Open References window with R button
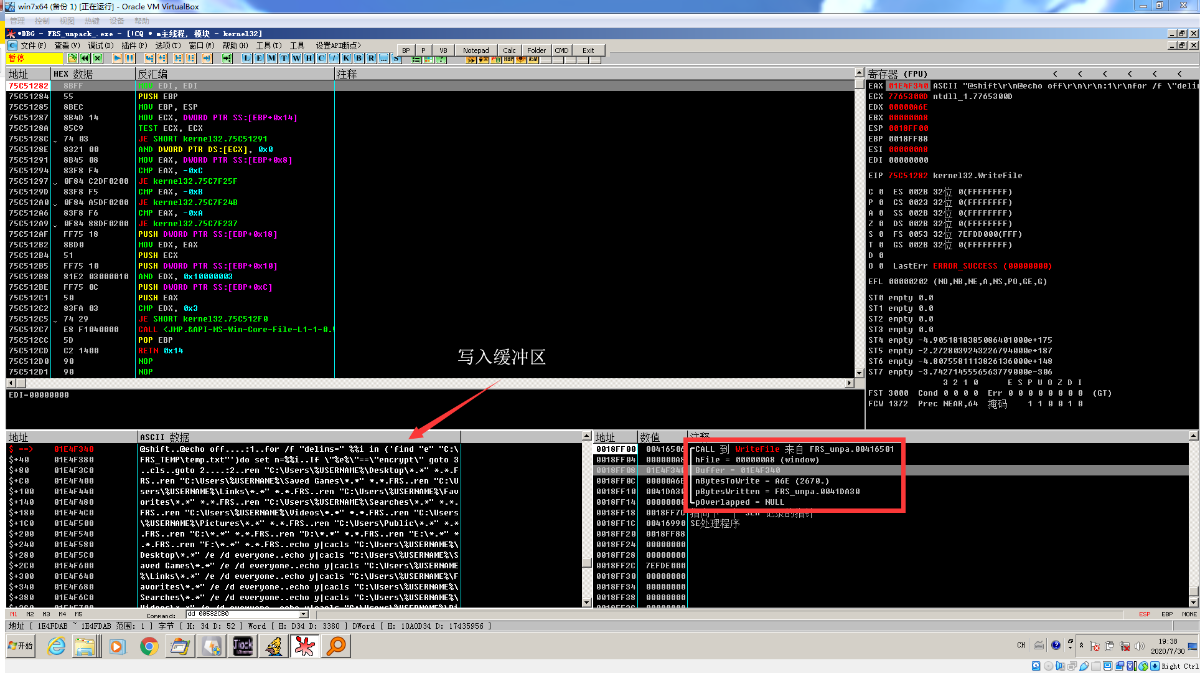 pyautogui.click(x=370, y=58)
